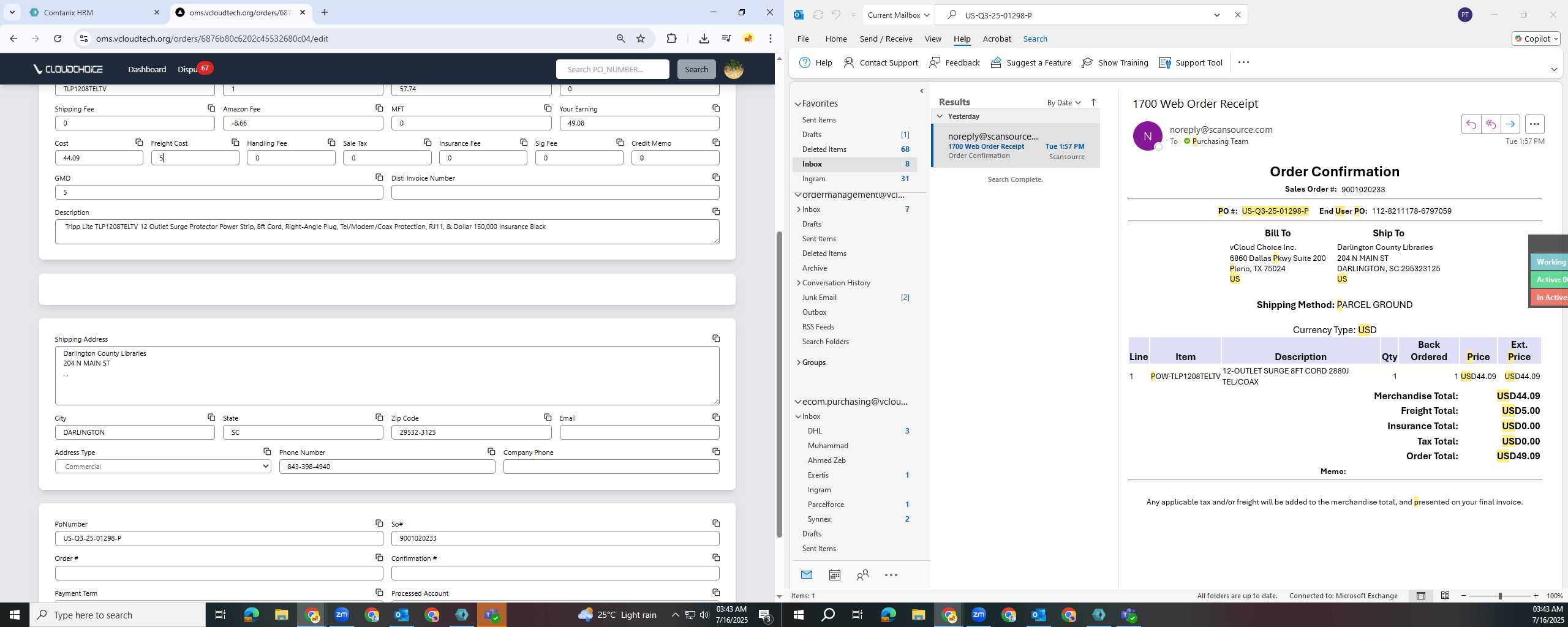Copy the Your Earning value icon
1568x627 pixels.
pos(716,108)
